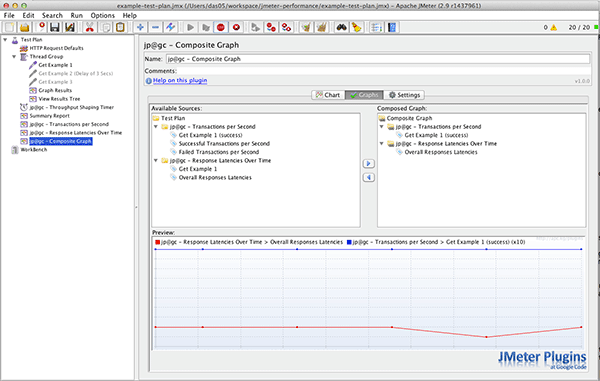Click the Remote Start All icon
The width and height of the screenshot is (600, 381).
pyautogui.click(x=256, y=27)
